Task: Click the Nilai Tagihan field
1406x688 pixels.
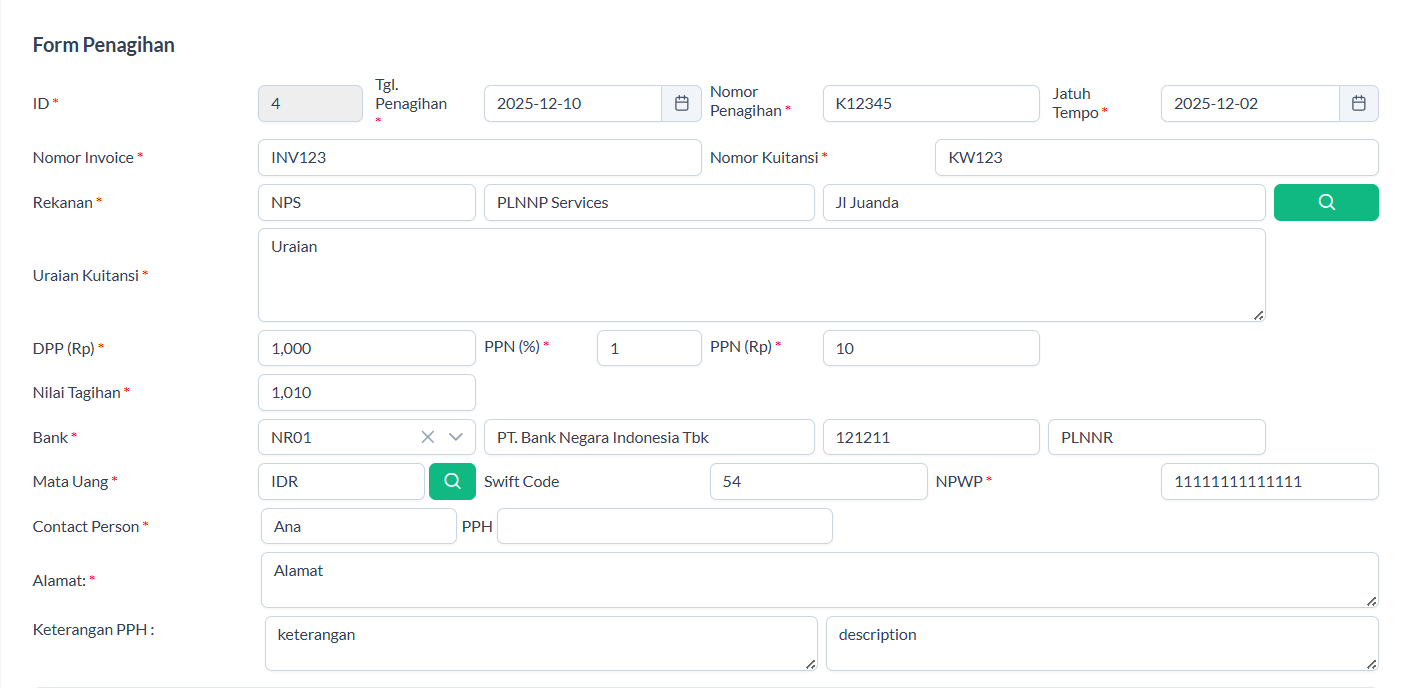Action: coord(366,392)
